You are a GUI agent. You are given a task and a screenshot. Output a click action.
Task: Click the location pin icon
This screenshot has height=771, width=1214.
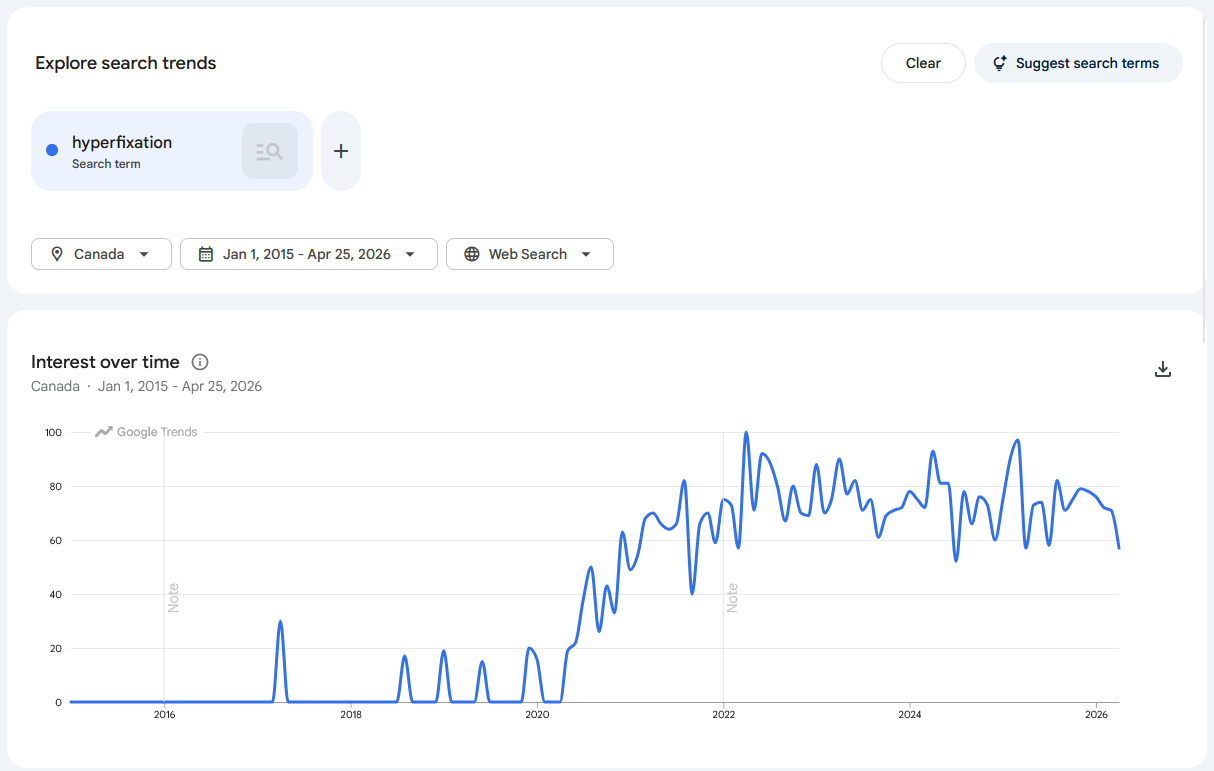[x=57, y=254]
